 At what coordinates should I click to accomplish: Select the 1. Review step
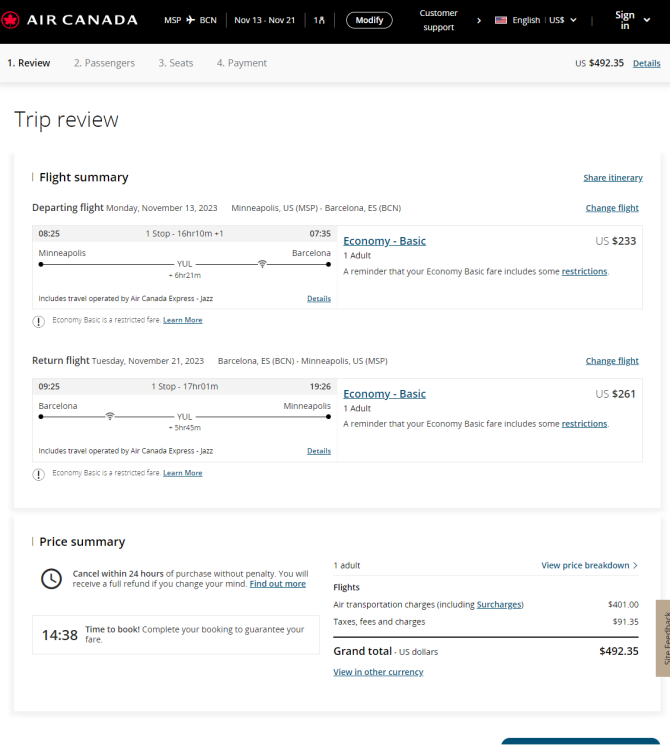pyautogui.click(x=29, y=63)
